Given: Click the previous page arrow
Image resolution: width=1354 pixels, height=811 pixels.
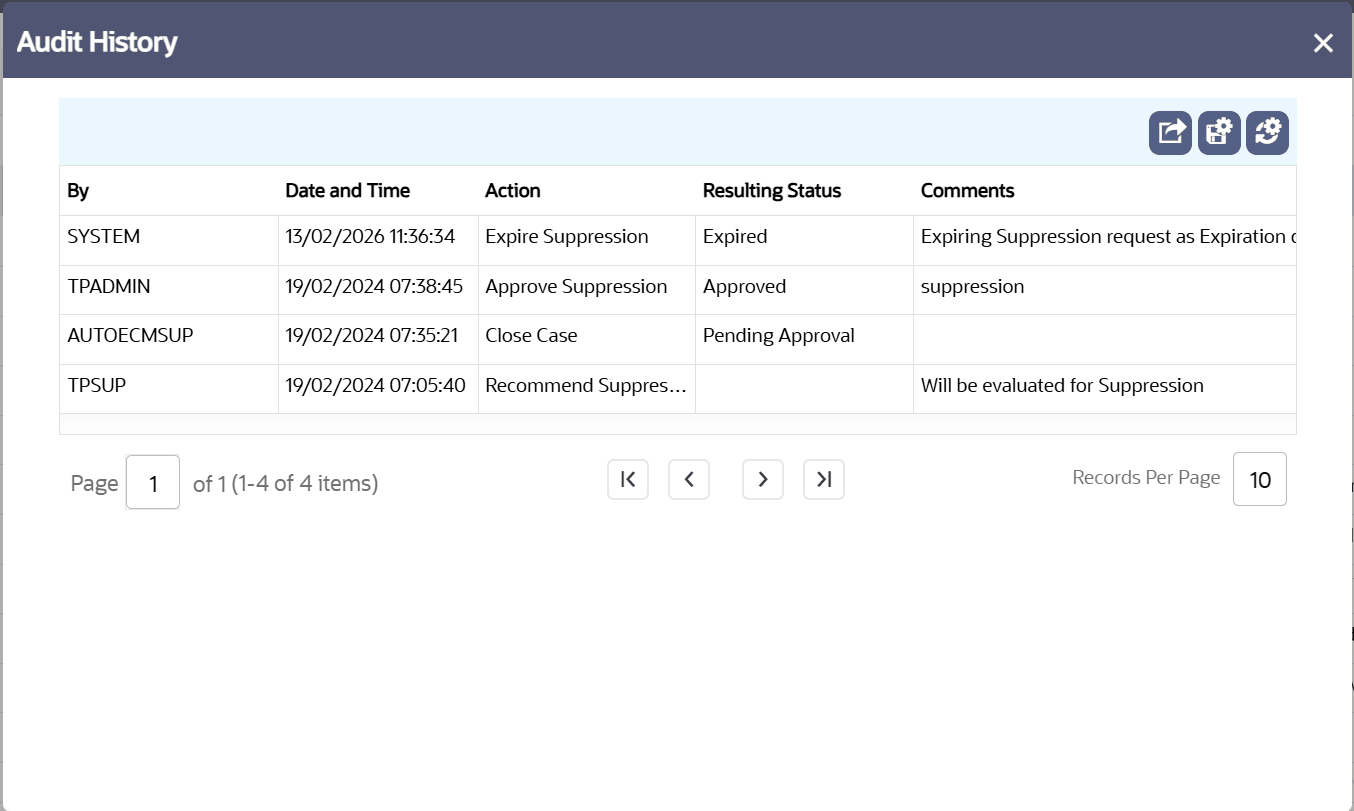Looking at the screenshot, I should tap(689, 479).
